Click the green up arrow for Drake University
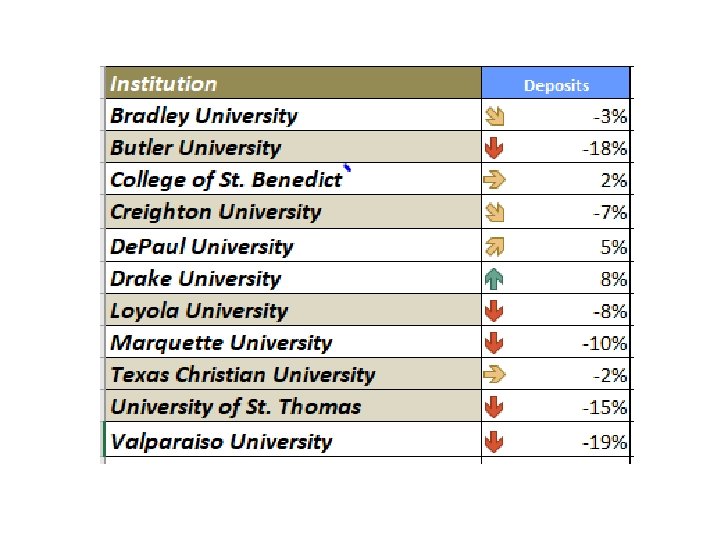Viewport: 720px width, 540px height. click(x=494, y=278)
